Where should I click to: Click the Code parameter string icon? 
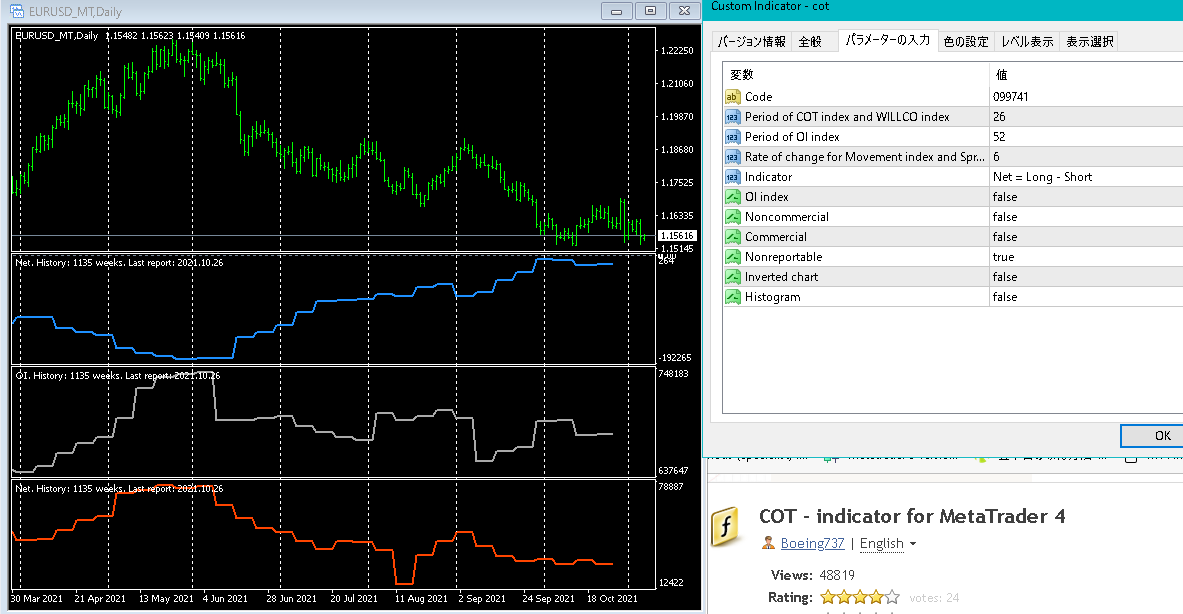[732, 97]
